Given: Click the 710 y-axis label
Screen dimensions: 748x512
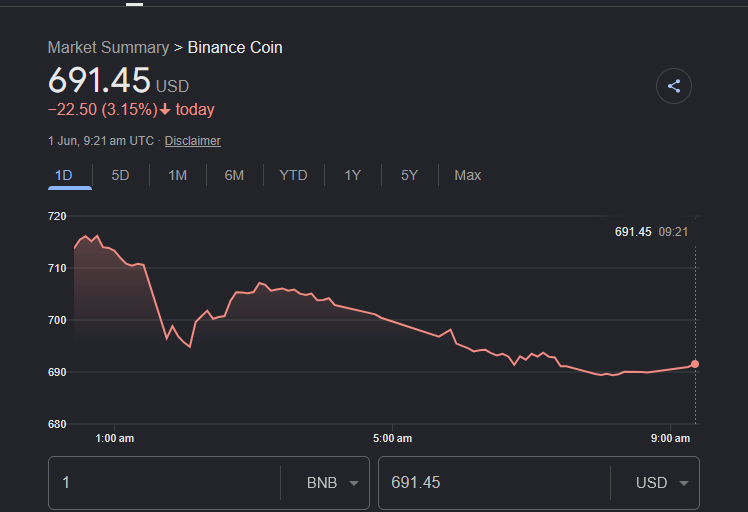Looking at the screenshot, I should click(57, 268).
